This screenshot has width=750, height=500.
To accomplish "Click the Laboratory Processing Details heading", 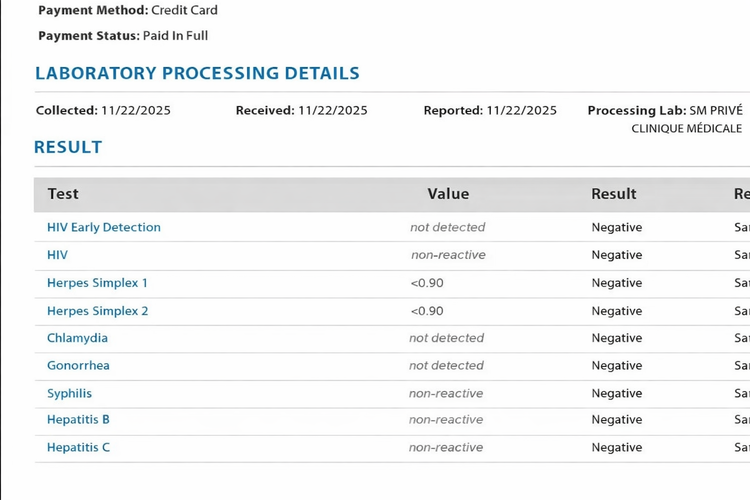I will (197, 73).
